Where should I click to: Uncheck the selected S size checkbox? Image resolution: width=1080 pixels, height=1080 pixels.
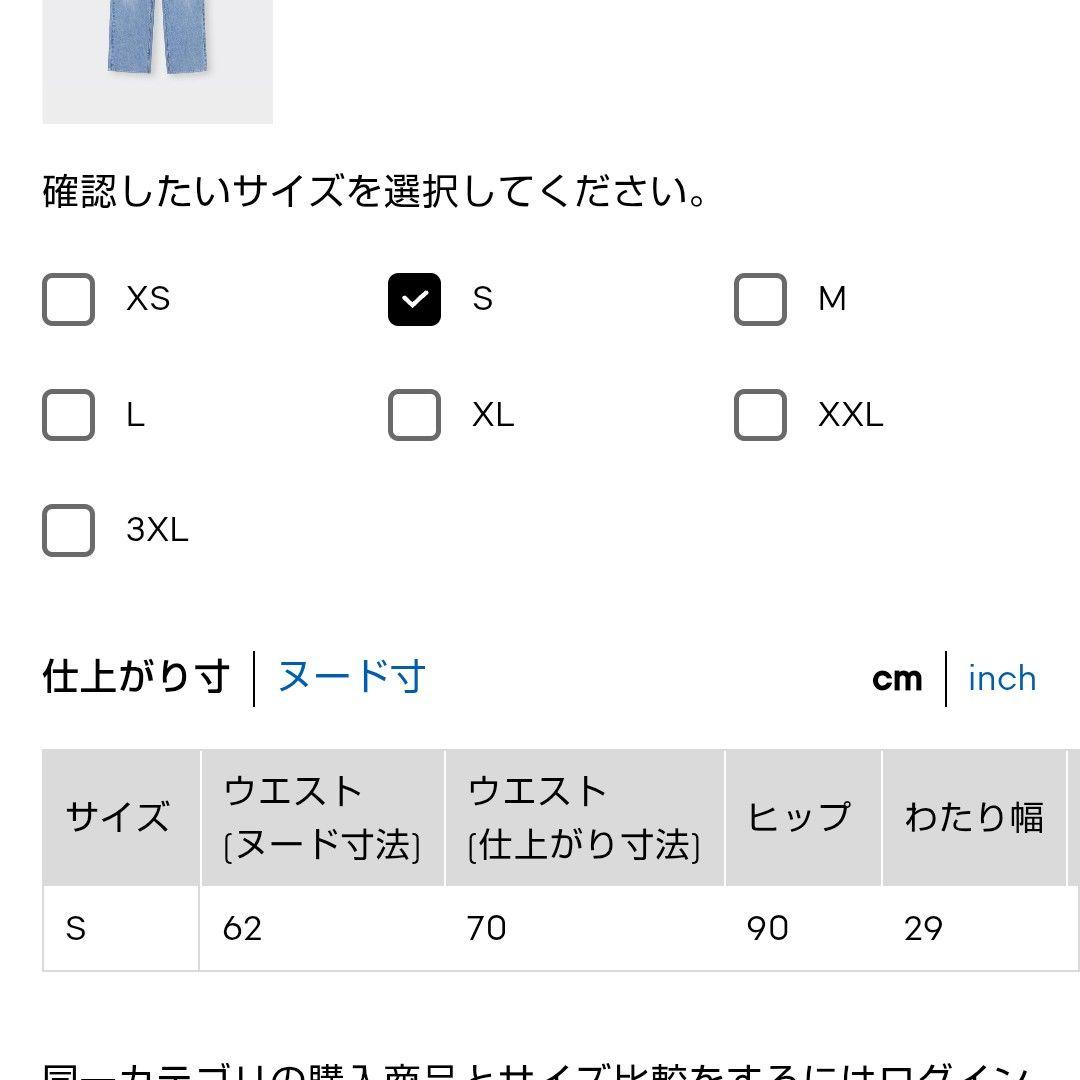pos(414,299)
